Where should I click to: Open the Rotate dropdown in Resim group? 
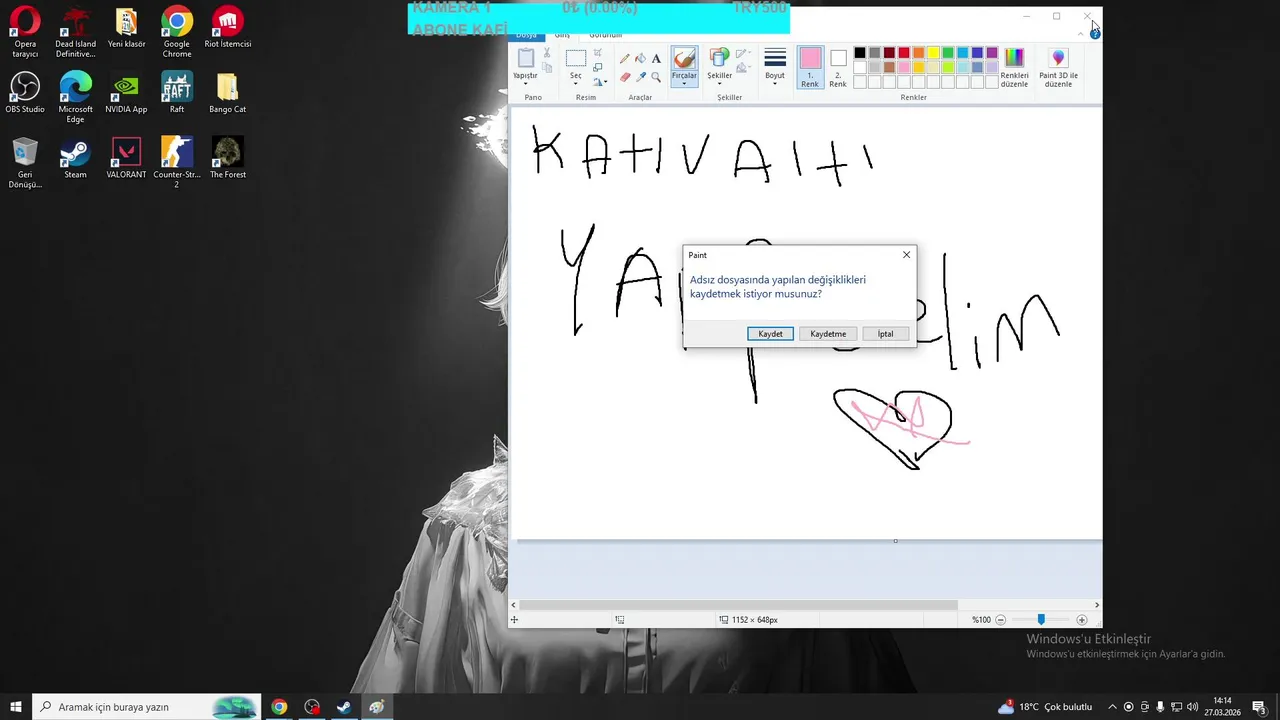(x=600, y=82)
